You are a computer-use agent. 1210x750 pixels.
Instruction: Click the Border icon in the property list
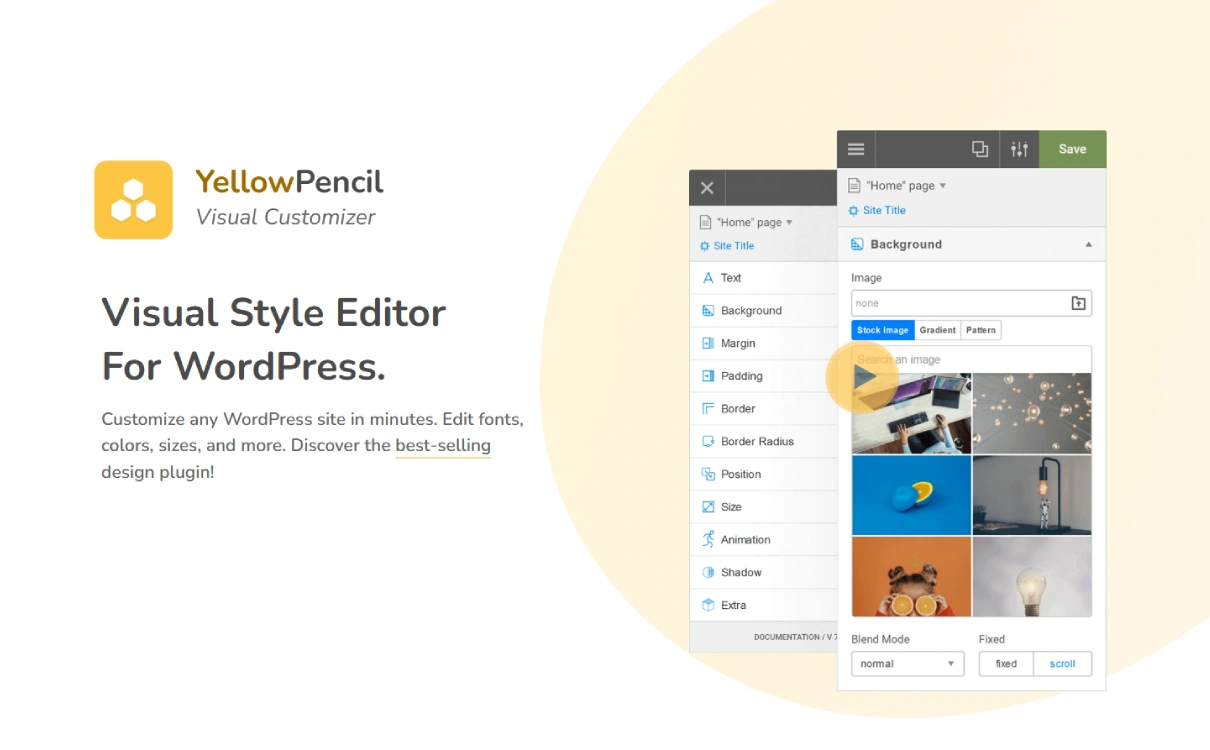coord(708,409)
